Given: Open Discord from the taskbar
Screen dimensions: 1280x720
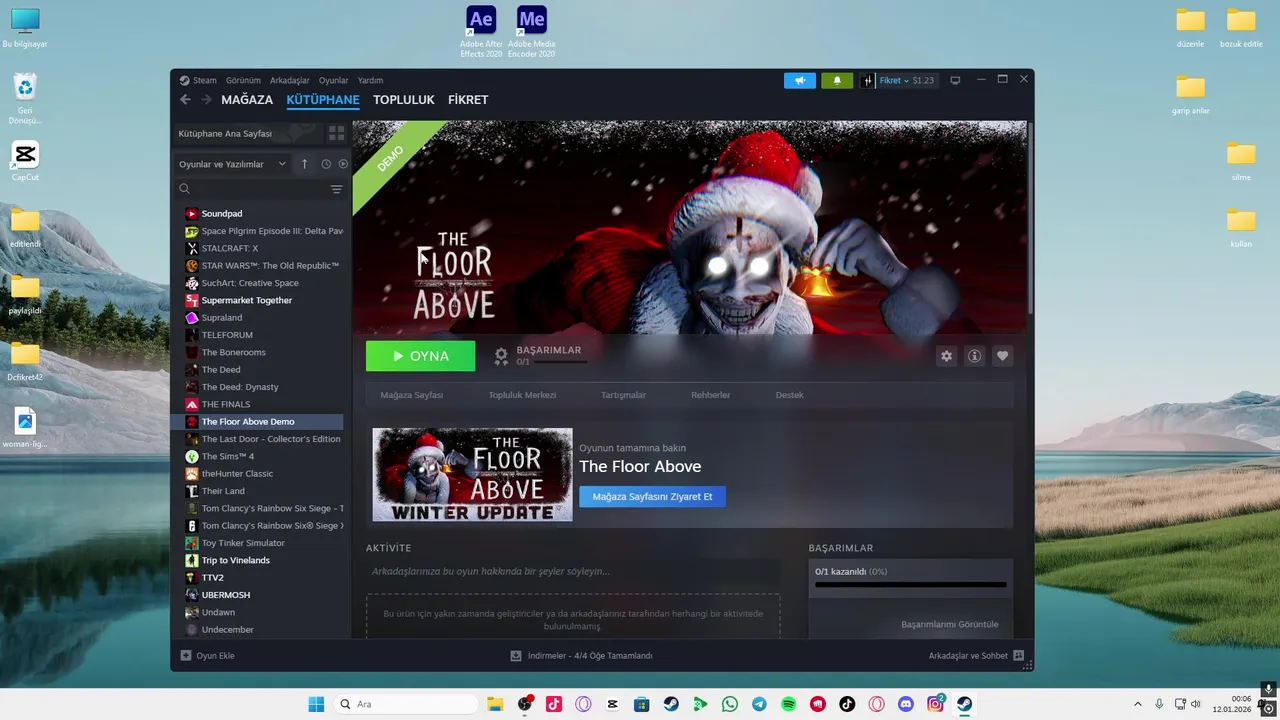Looking at the screenshot, I should point(906,704).
